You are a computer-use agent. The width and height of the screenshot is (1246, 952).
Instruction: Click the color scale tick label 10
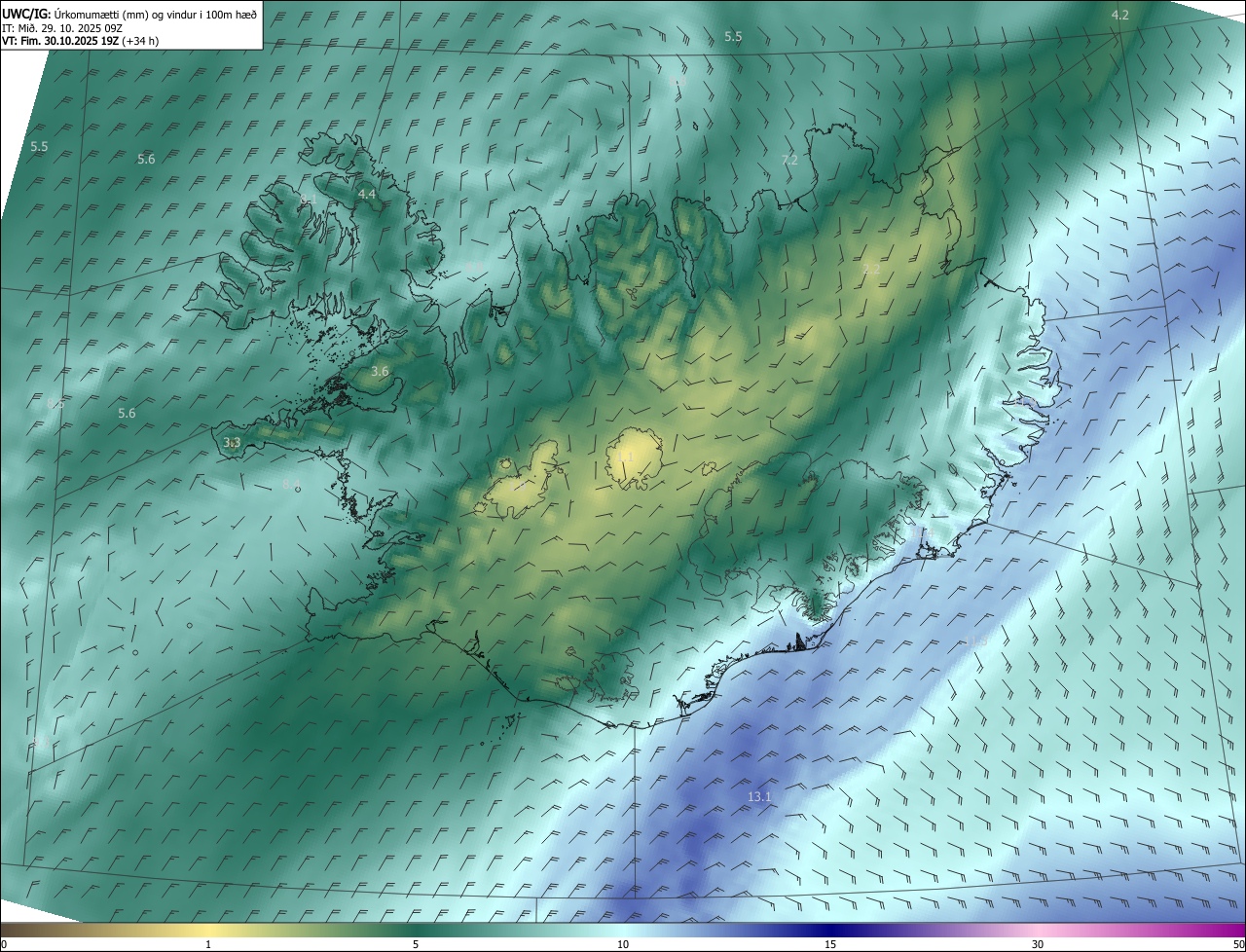pyautogui.click(x=623, y=944)
